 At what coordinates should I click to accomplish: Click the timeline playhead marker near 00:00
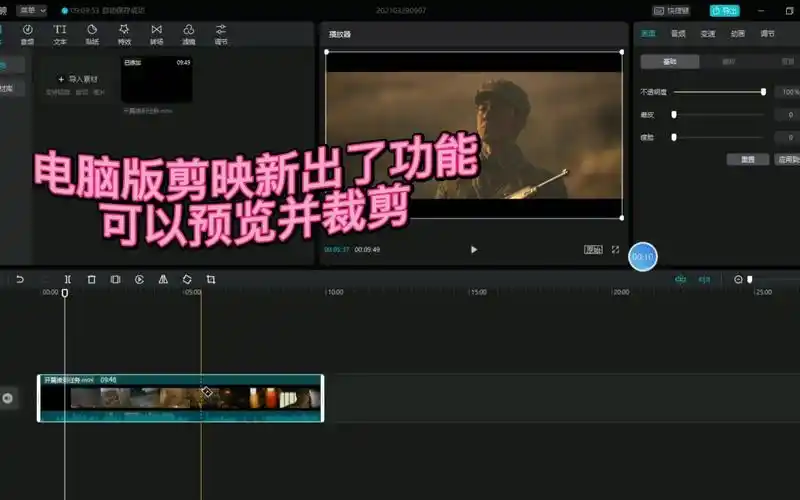click(x=65, y=293)
